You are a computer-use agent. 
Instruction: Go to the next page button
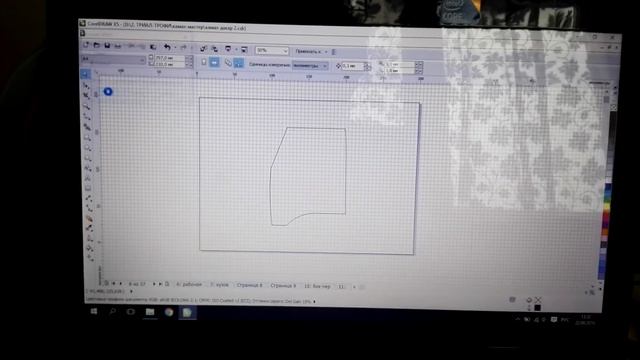click(x=154, y=284)
